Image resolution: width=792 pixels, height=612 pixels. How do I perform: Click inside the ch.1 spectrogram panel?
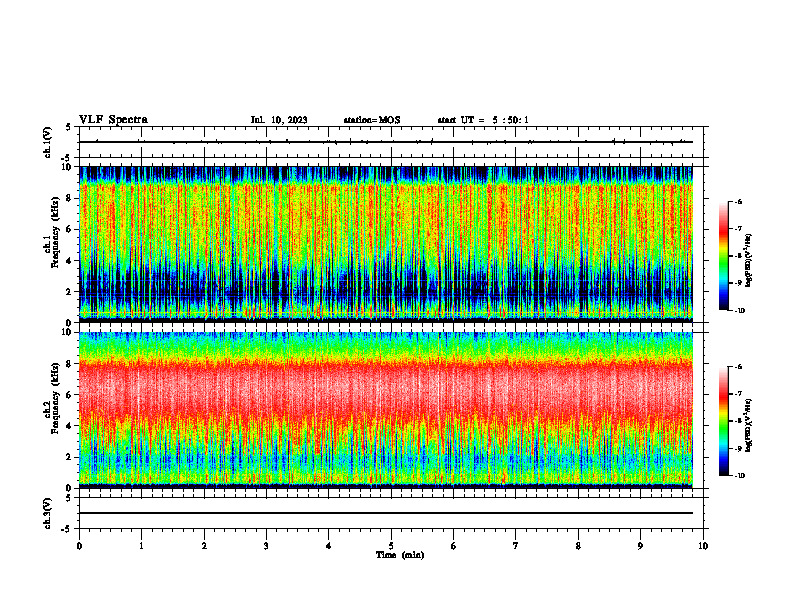[x=386, y=244]
